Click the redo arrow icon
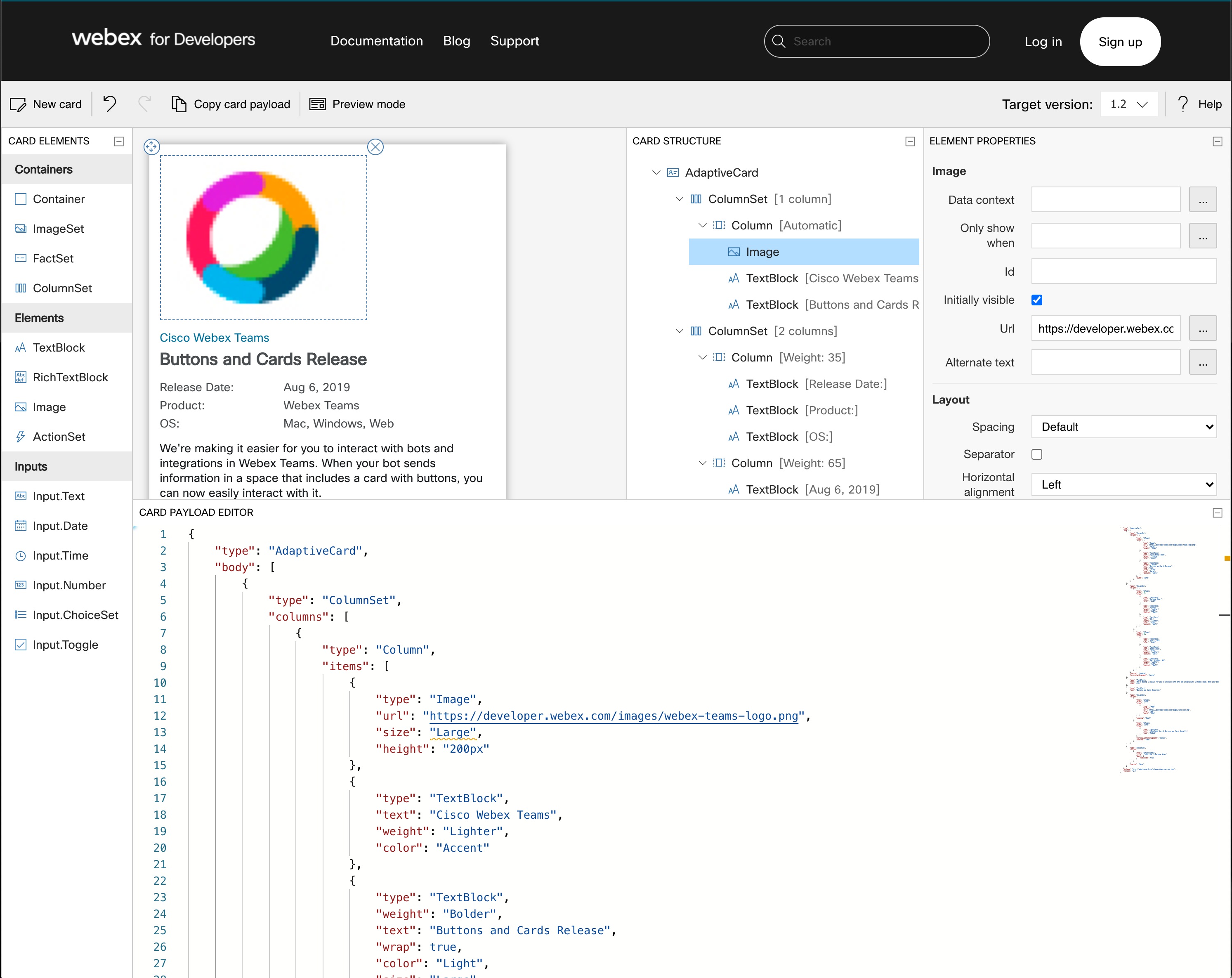 click(144, 104)
